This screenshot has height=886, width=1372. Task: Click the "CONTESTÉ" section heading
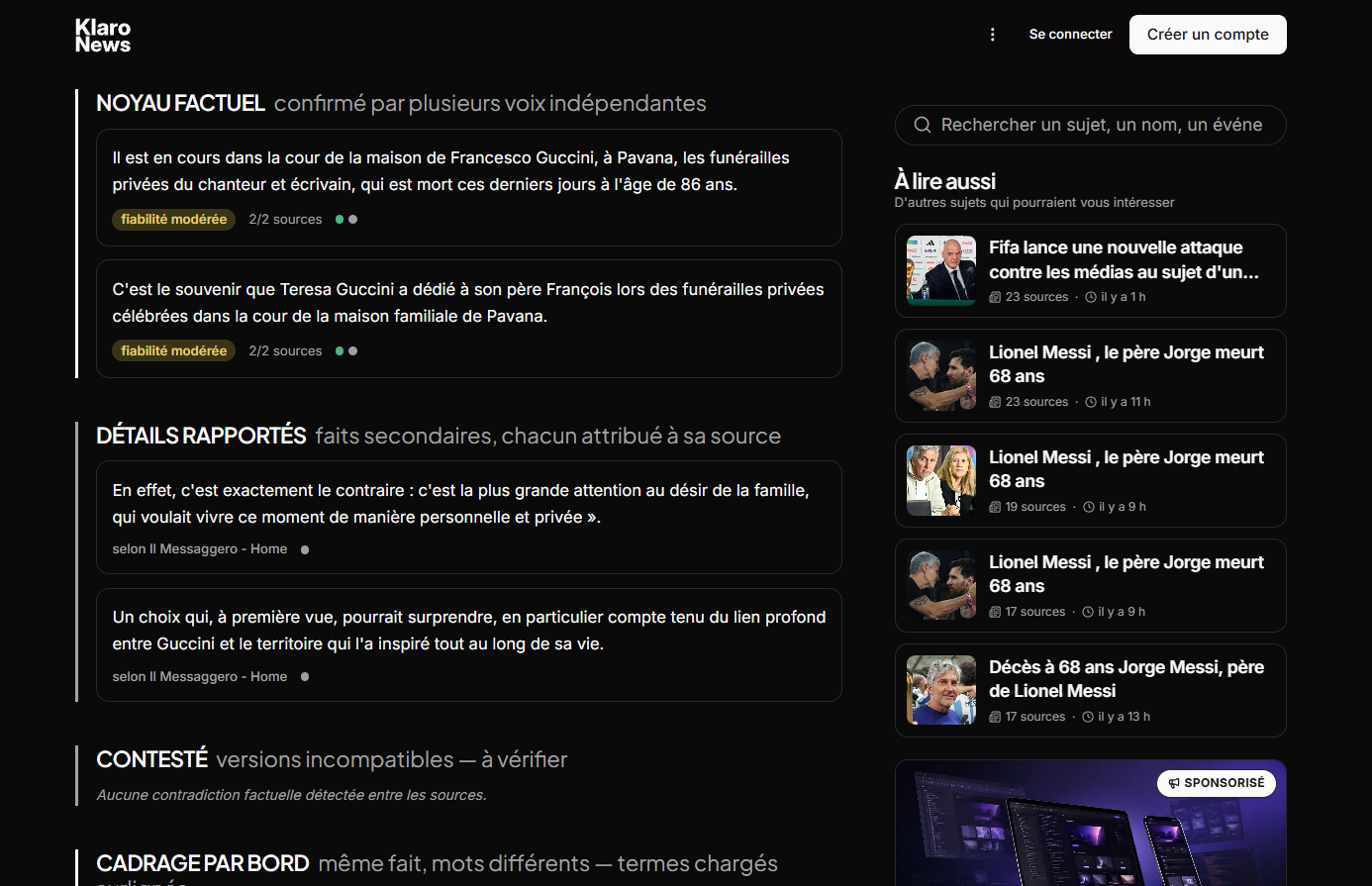[151, 759]
